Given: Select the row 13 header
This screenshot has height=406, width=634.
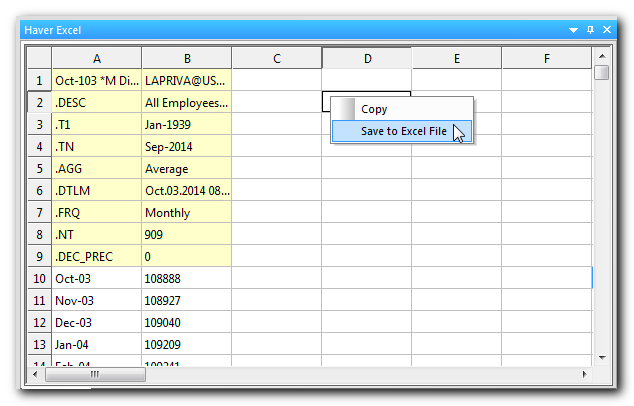Looking at the screenshot, I should 39,345.
